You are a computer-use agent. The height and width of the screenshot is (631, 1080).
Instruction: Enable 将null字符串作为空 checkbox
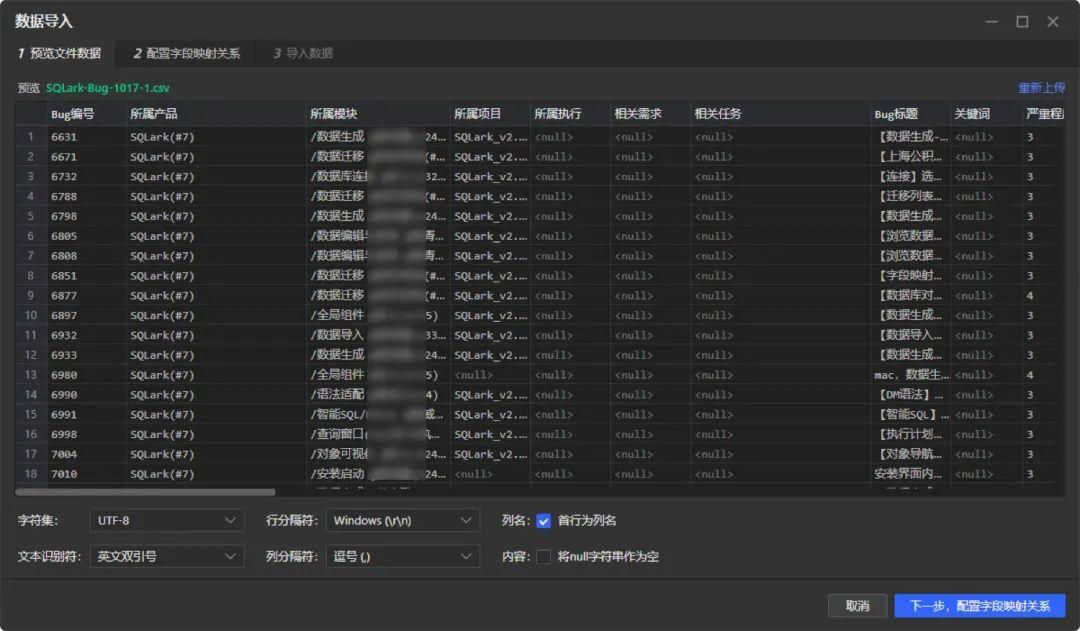(x=543, y=557)
